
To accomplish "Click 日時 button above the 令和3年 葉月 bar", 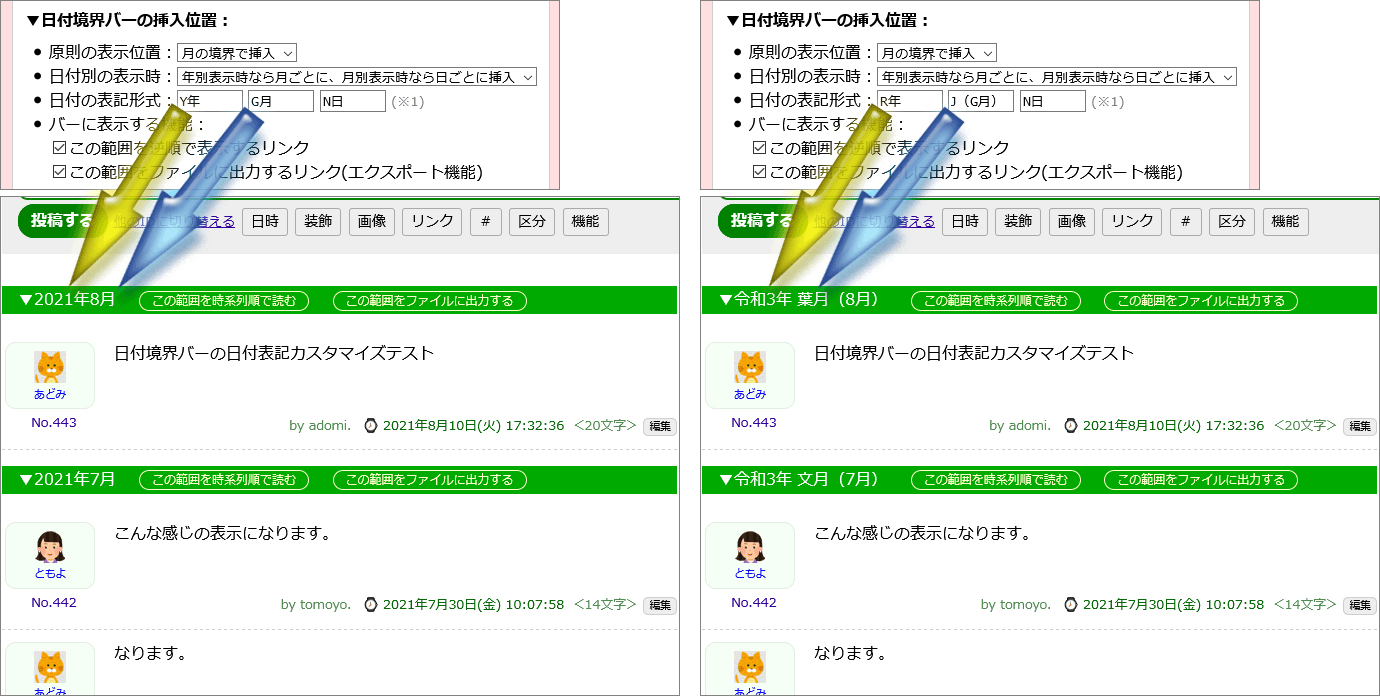I will pyautogui.click(x=965, y=222).
